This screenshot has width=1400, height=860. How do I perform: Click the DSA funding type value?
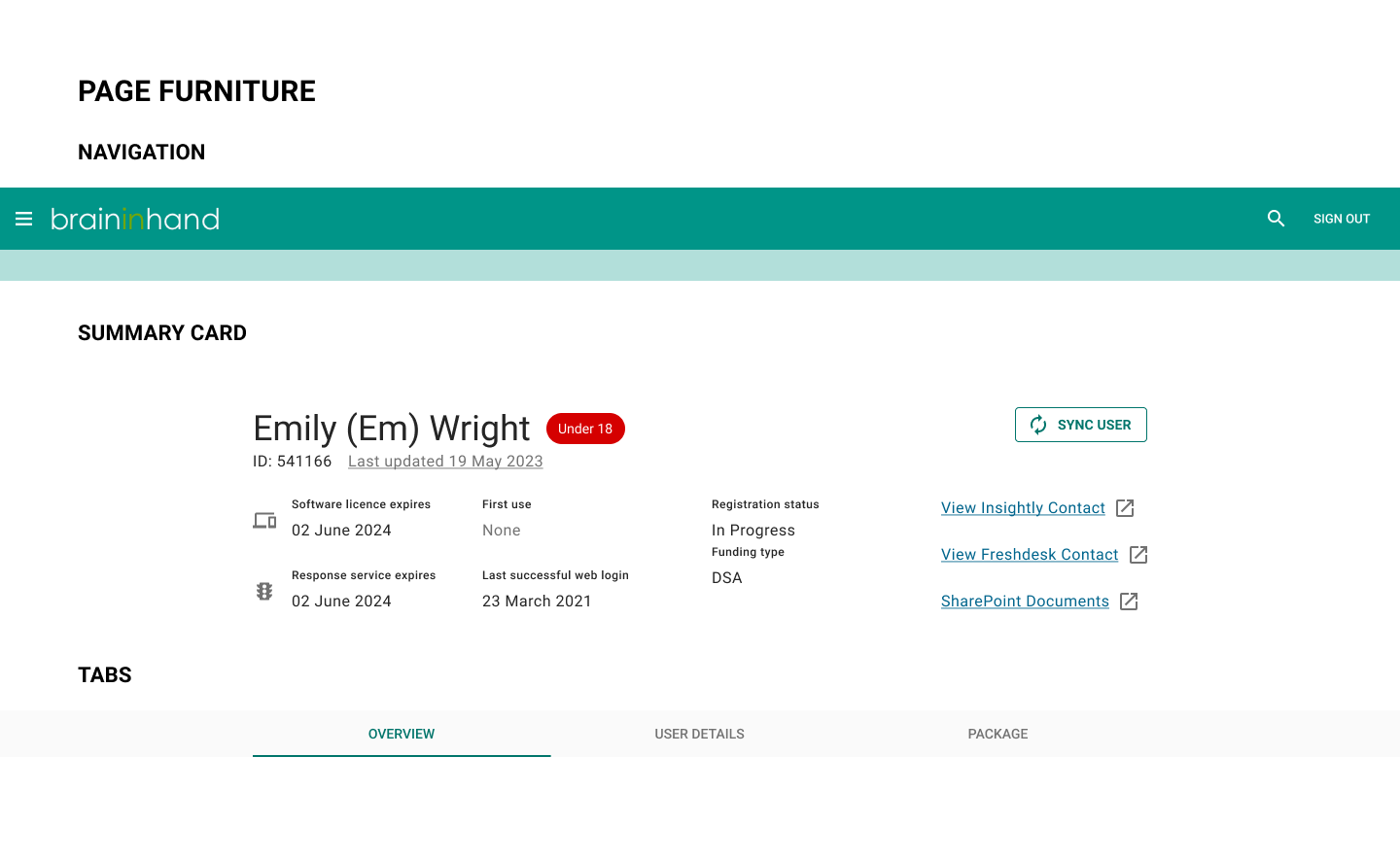(727, 578)
